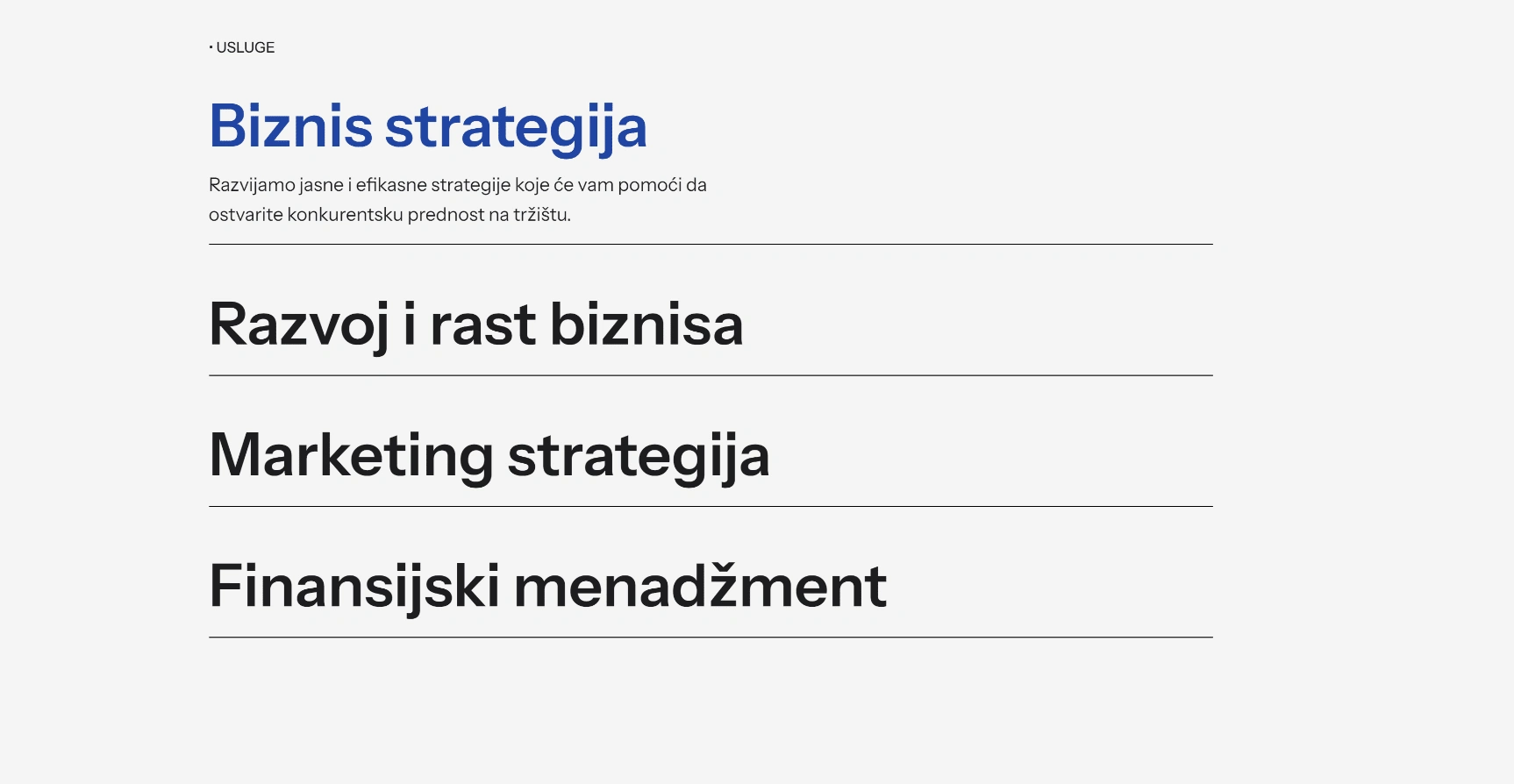Click the divider line below Marketing strategija
The height and width of the screenshot is (784, 1514).
711,506
